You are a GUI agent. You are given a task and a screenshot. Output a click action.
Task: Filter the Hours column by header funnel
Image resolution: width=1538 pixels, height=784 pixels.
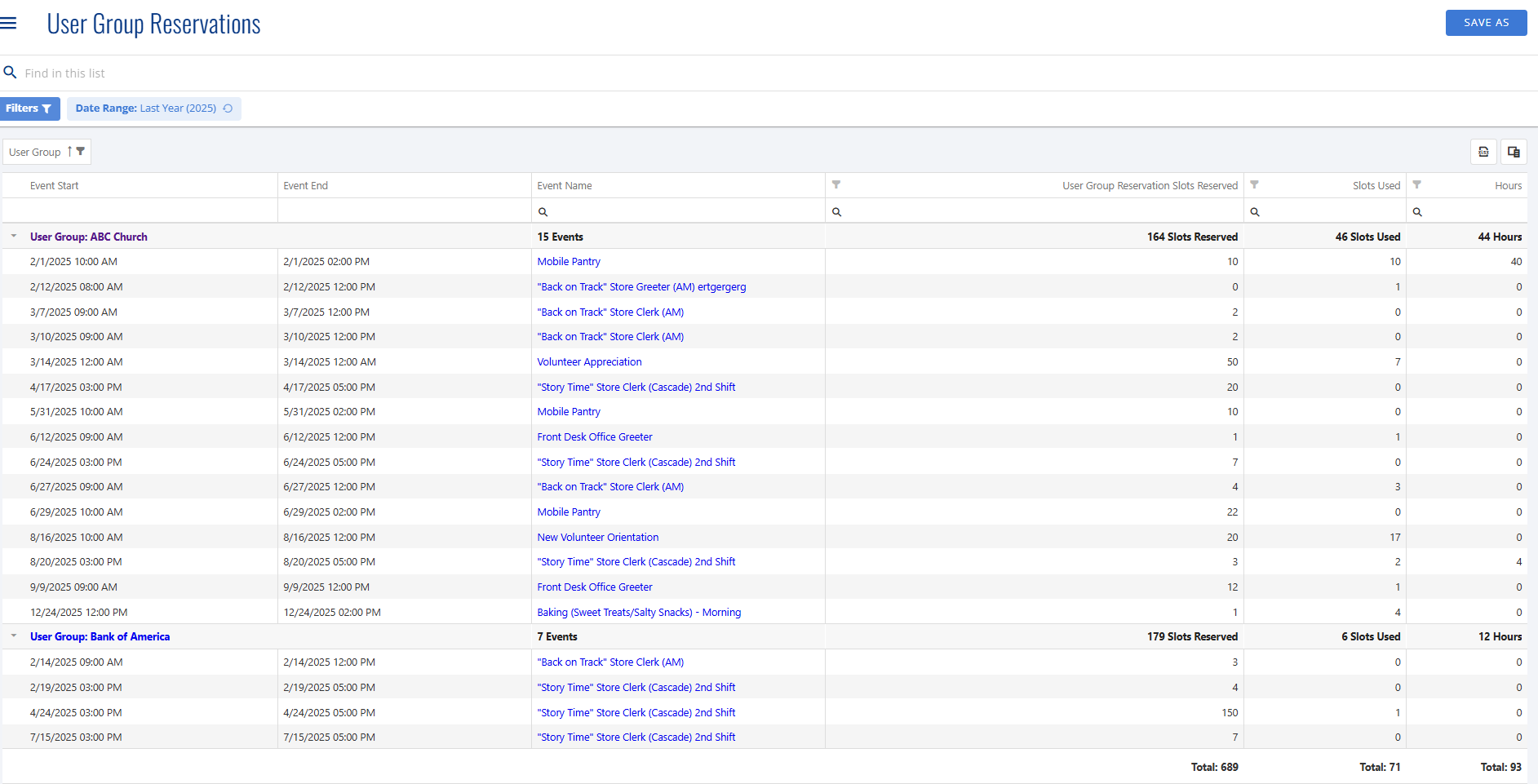point(1417,185)
